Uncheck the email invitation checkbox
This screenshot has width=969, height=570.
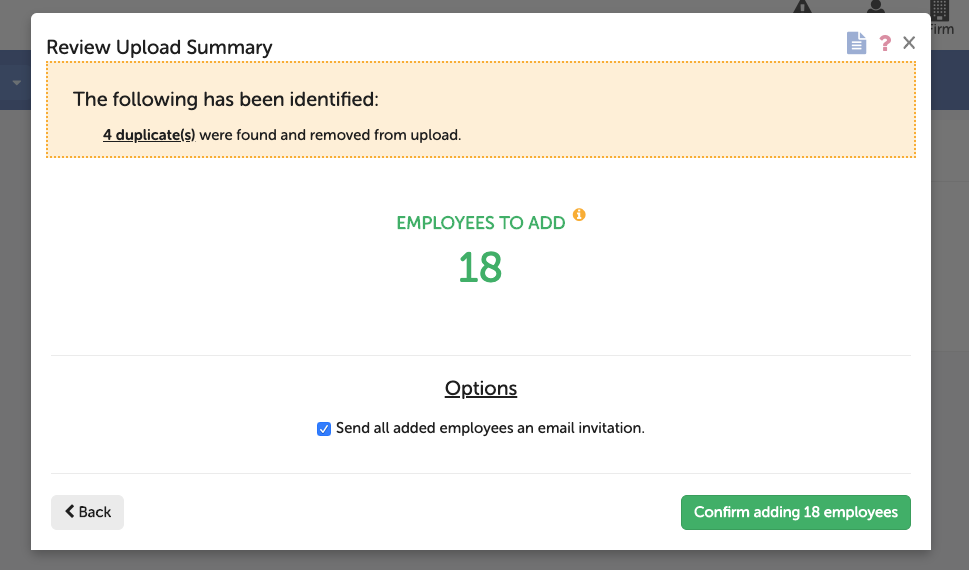tap(324, 429)
